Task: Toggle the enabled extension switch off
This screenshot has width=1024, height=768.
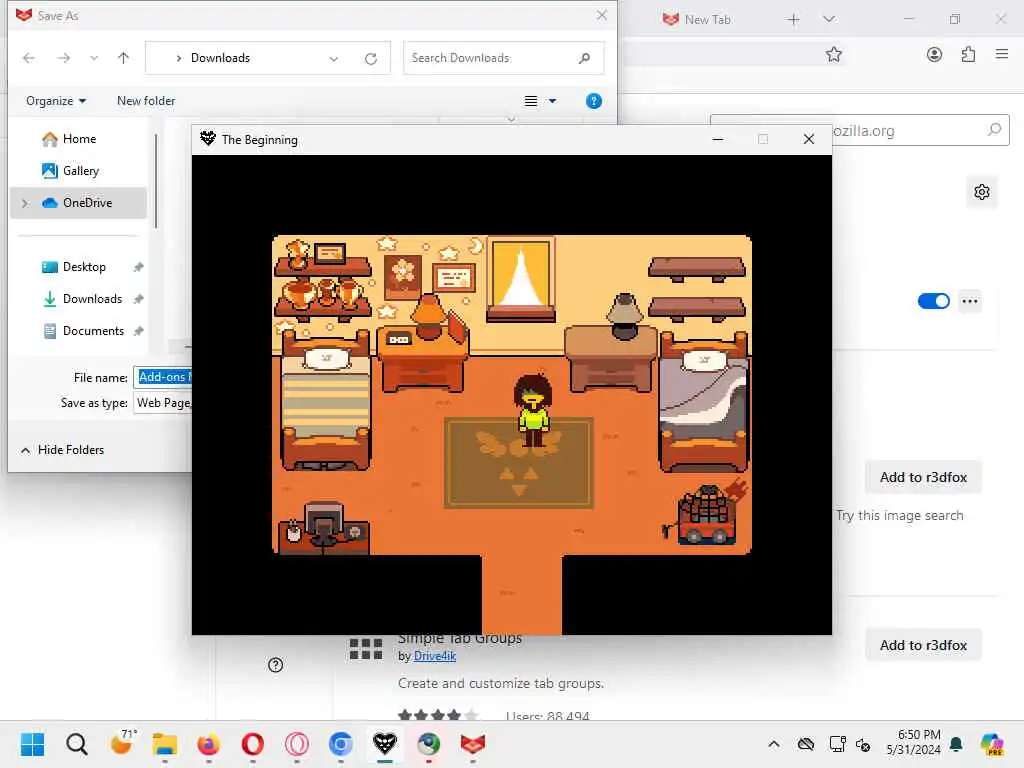Action: coord(933,301)
